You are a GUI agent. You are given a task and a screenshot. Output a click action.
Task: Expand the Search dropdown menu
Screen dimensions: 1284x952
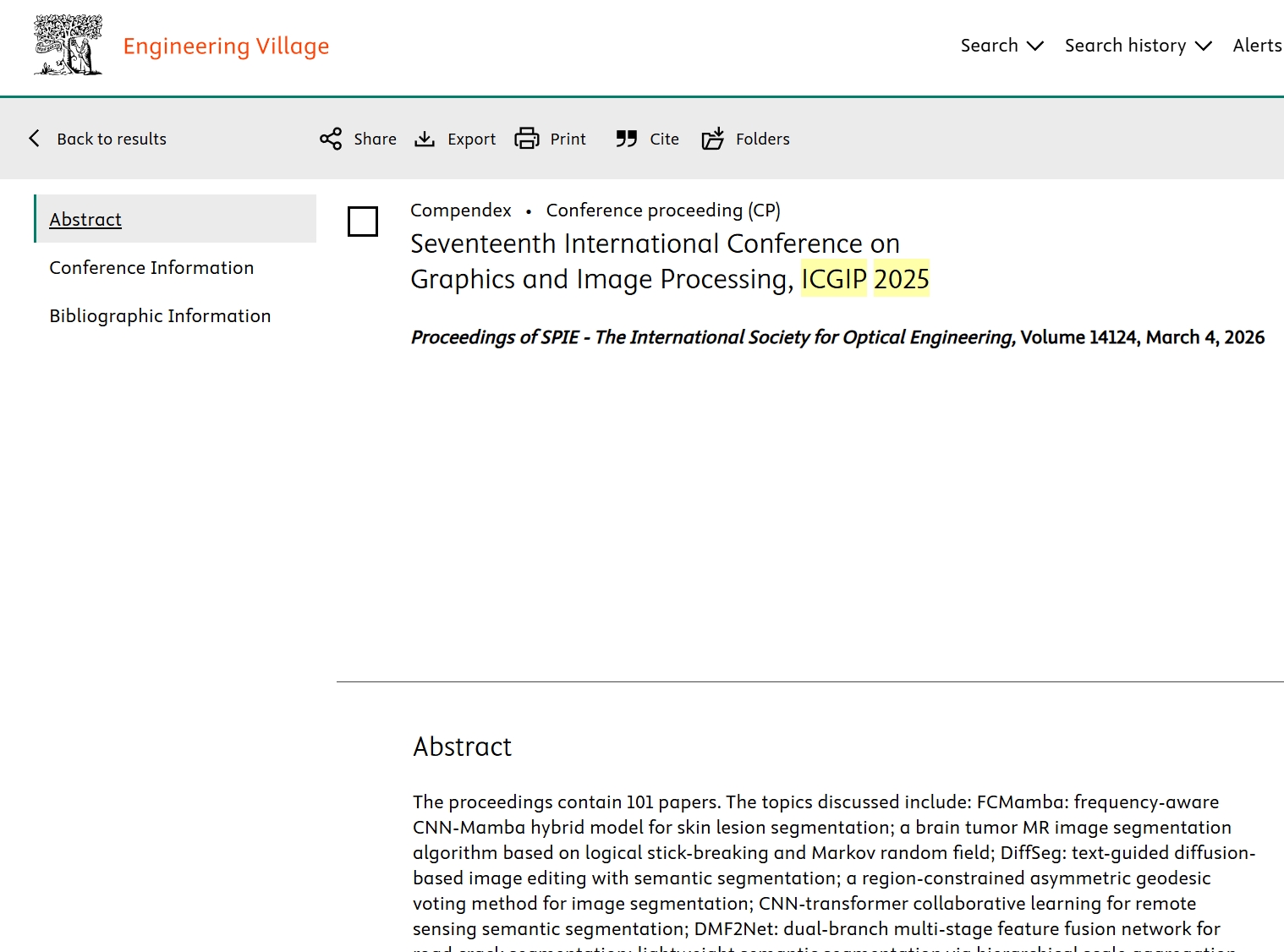[x=1001, y=46]
